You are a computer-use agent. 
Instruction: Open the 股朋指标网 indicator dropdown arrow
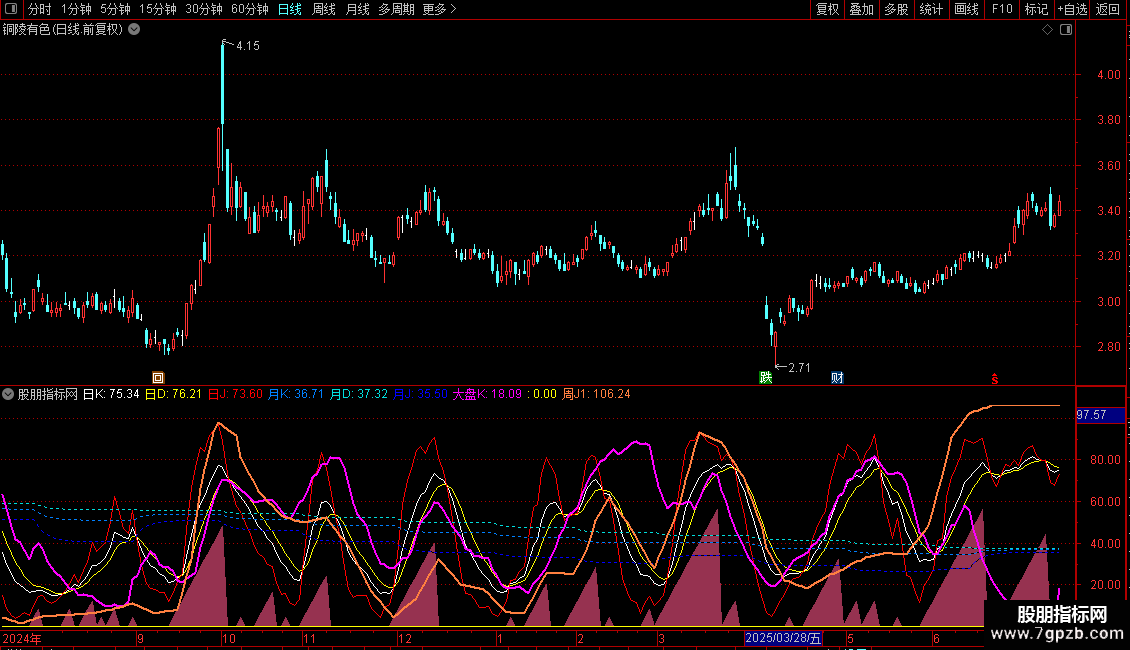(8, 394)
